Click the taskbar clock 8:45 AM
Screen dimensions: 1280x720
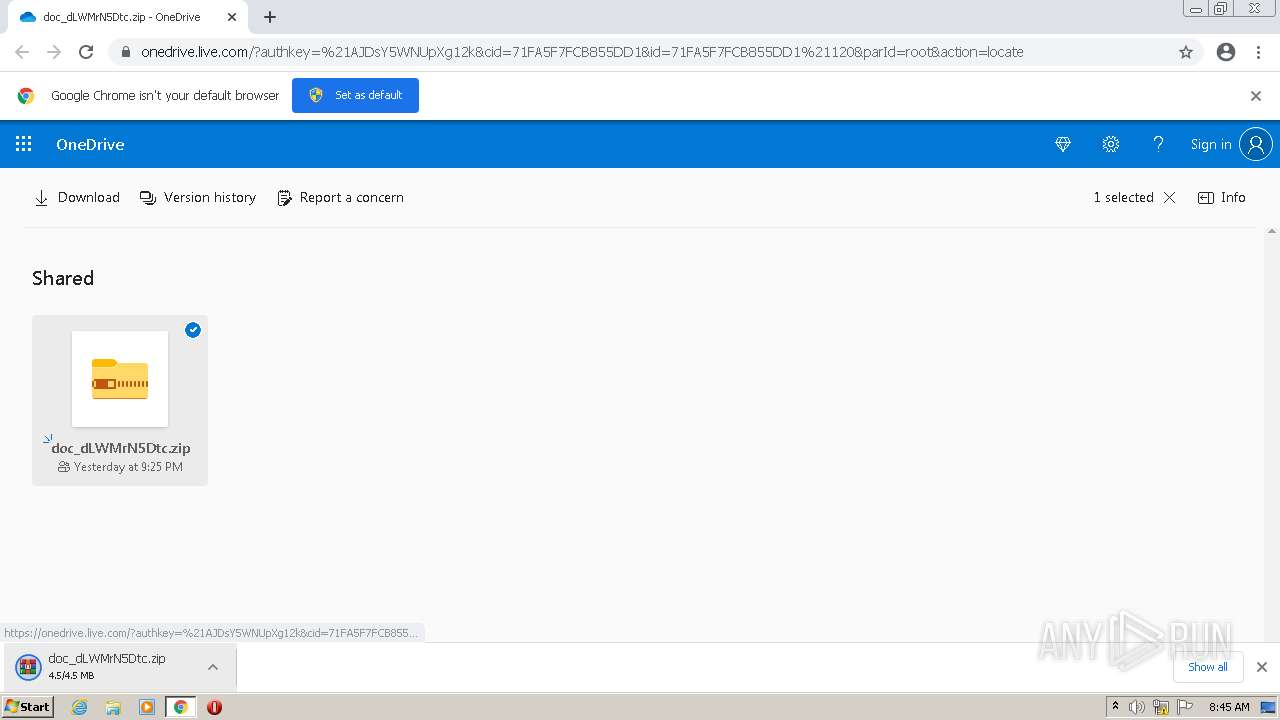[x=1229, y=707]
